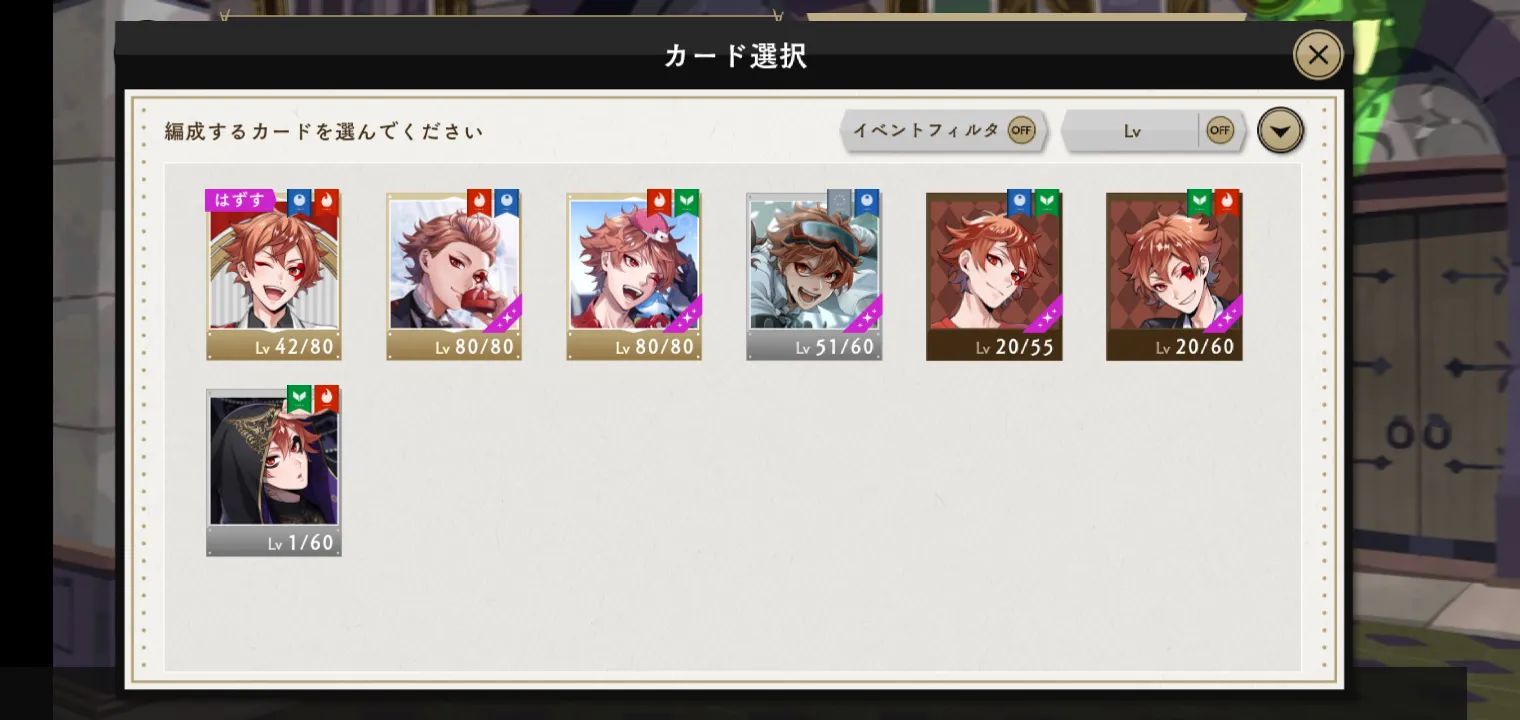Expand the round sort dropdown arrow
This screenshot has height=720, width=1520.
coord(1280,130)
